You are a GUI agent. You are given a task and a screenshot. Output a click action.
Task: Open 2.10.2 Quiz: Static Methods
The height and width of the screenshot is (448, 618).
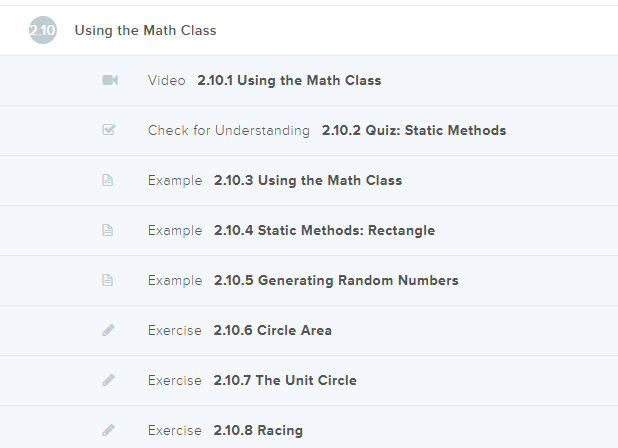point(414,130)
